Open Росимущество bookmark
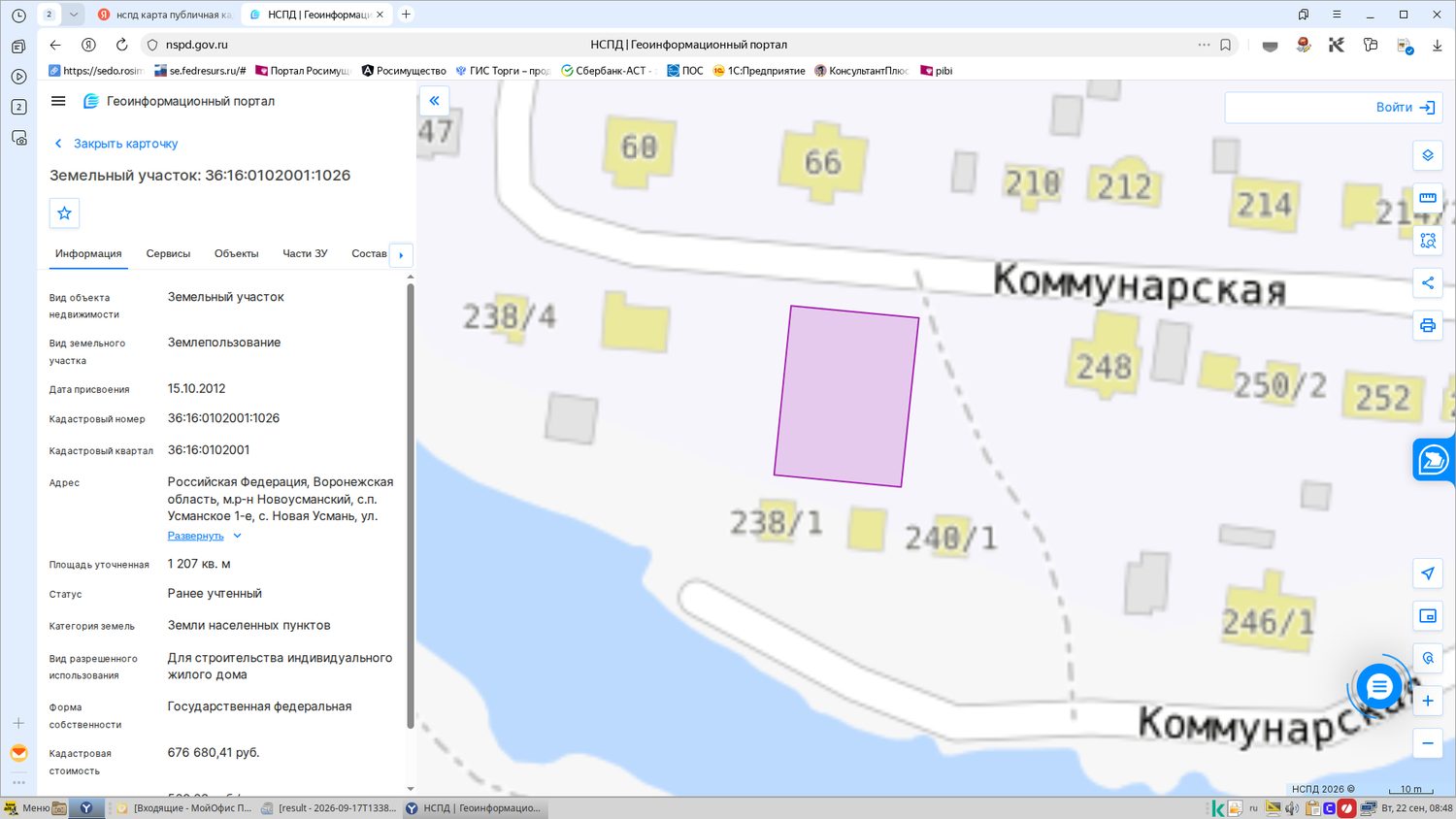 (x=404, y=71)
